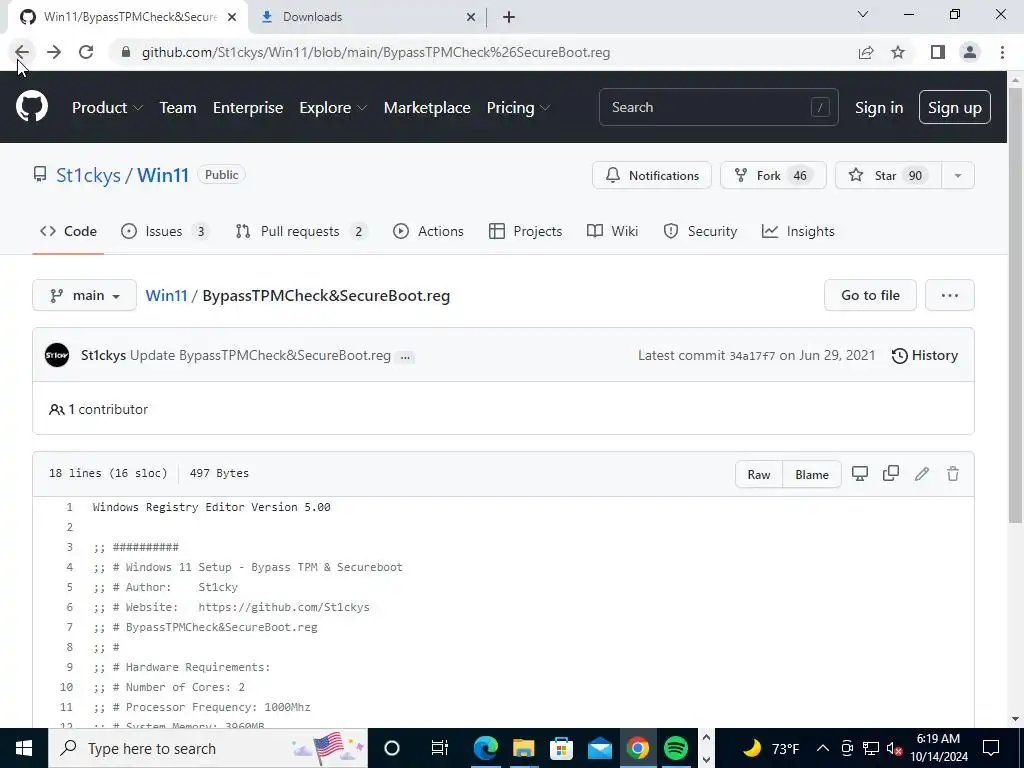Fork the repository

point(773,176)
